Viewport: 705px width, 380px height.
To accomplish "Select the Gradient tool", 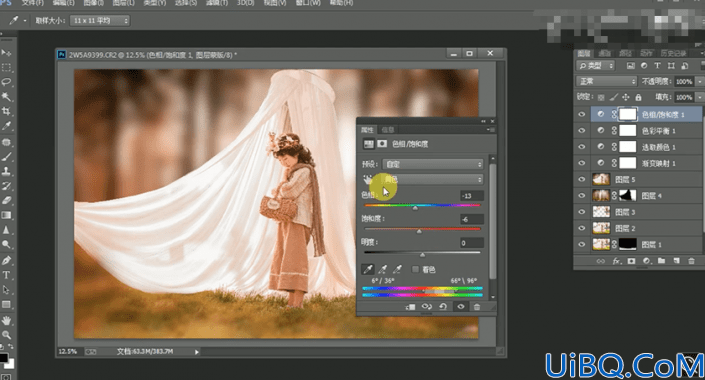I will tap(6, 215).
